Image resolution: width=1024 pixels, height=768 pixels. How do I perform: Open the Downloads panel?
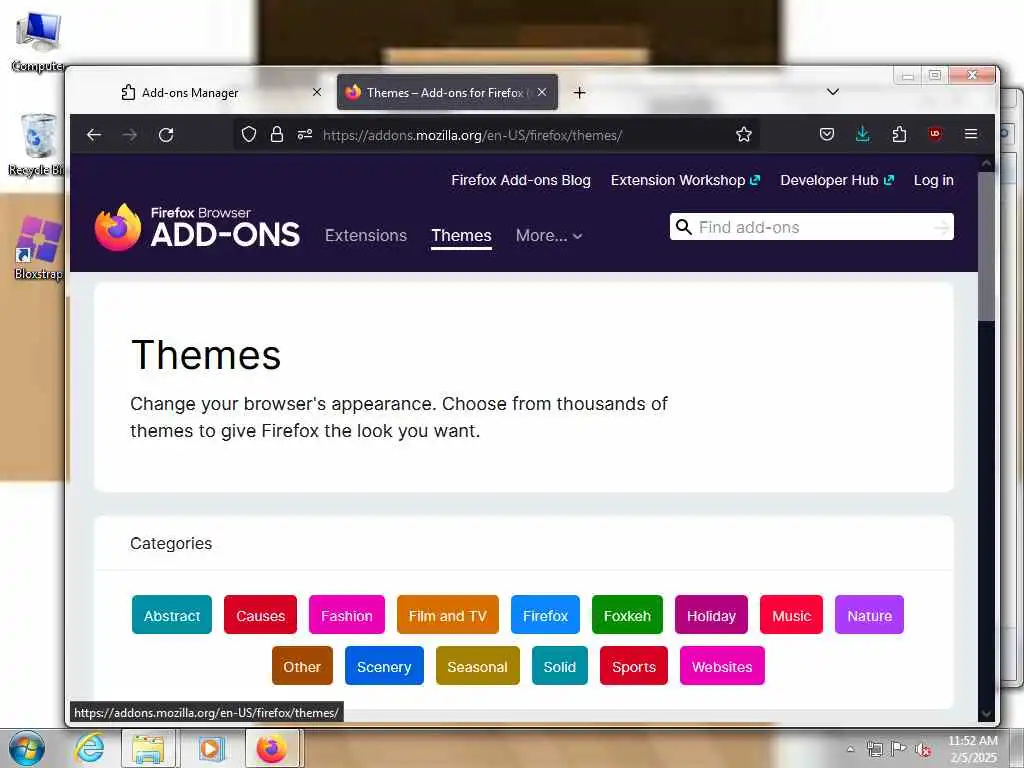click(x=863, y=135)
